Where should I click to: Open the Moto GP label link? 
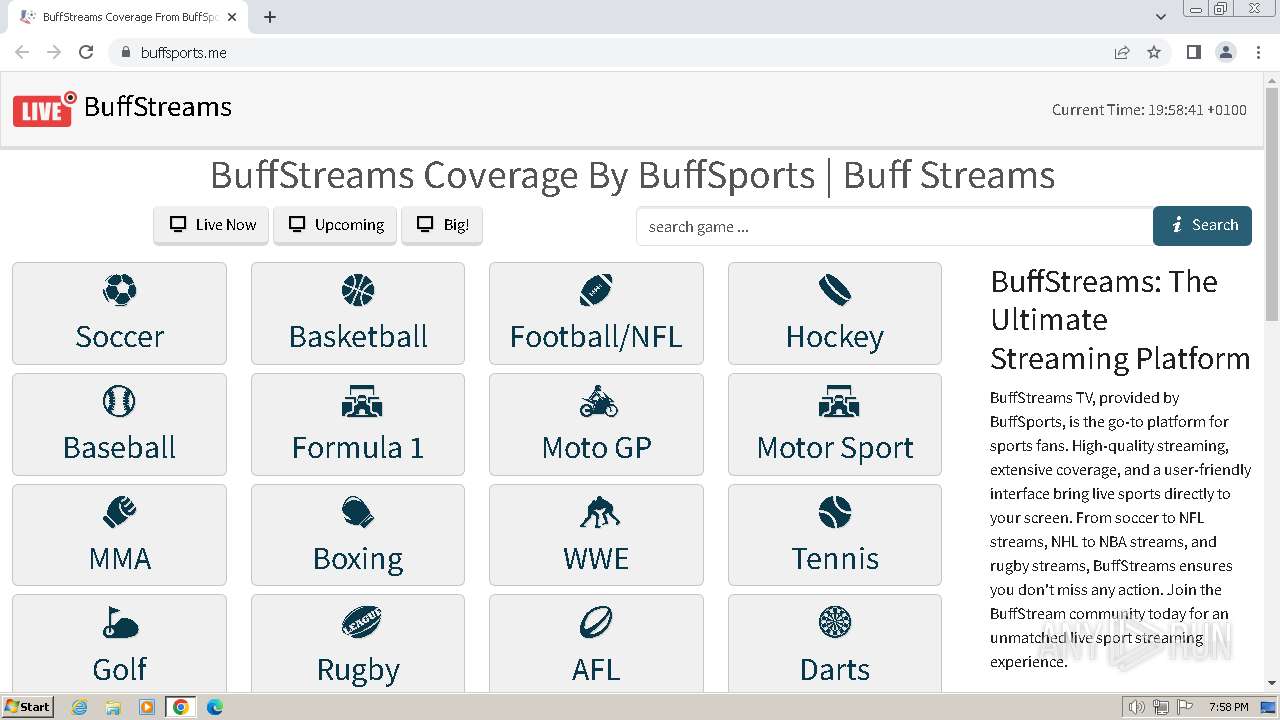click(596, 447)
